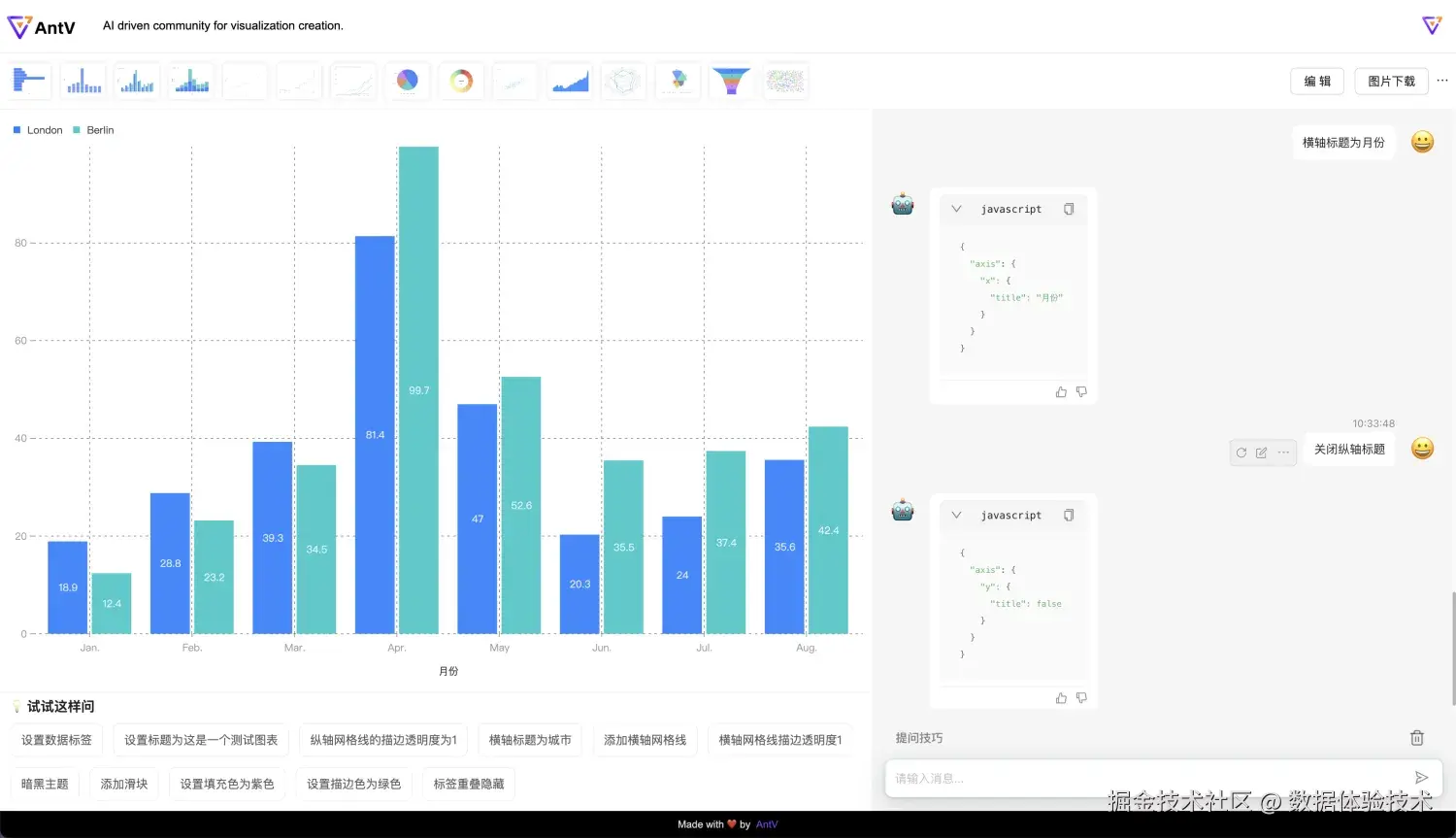Viewport: 1456px width, 838px height.
Task: Choose the pie chart thumbnail
Action: point(408,81)
